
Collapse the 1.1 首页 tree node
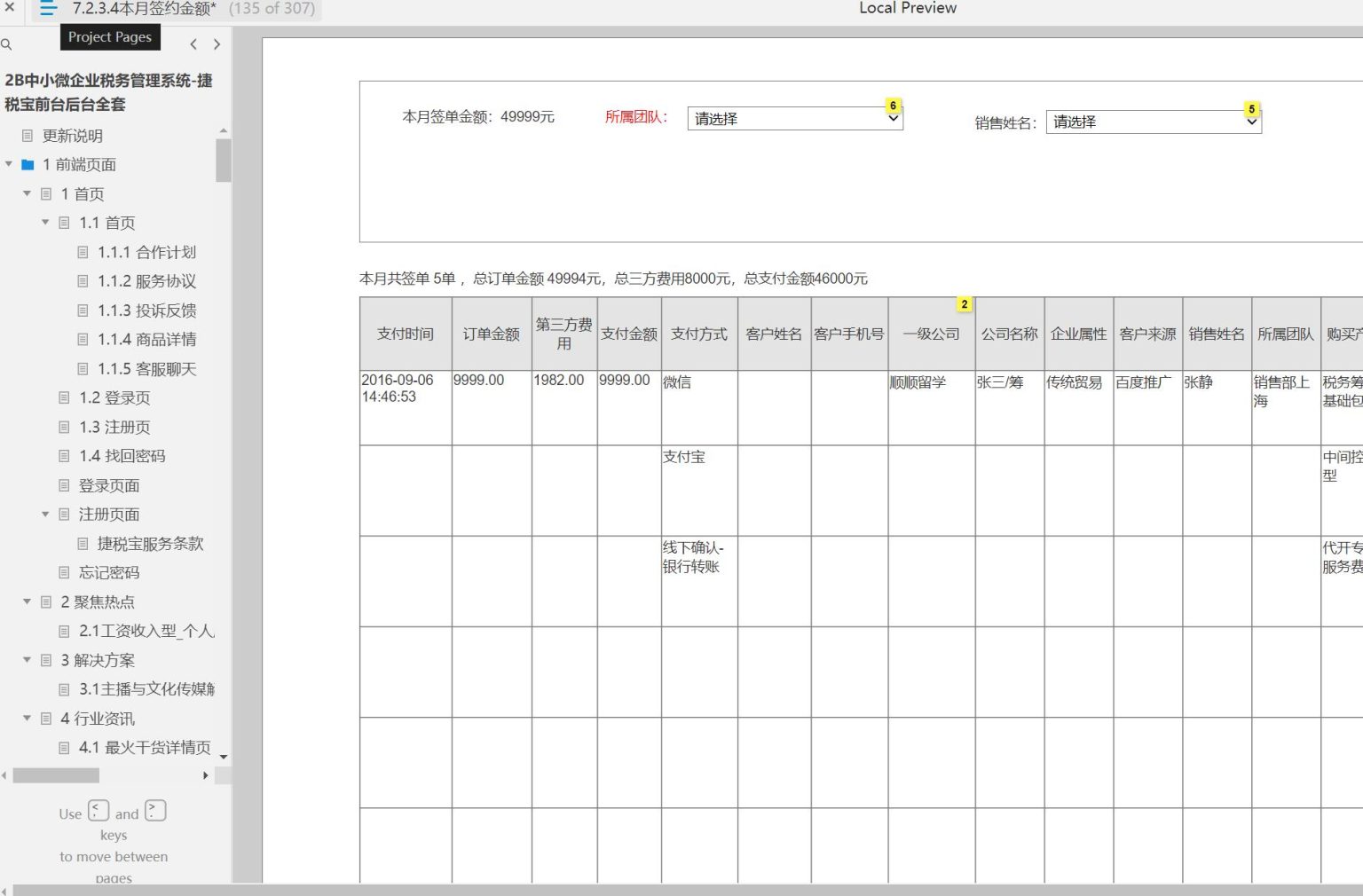tap(45, 223)
